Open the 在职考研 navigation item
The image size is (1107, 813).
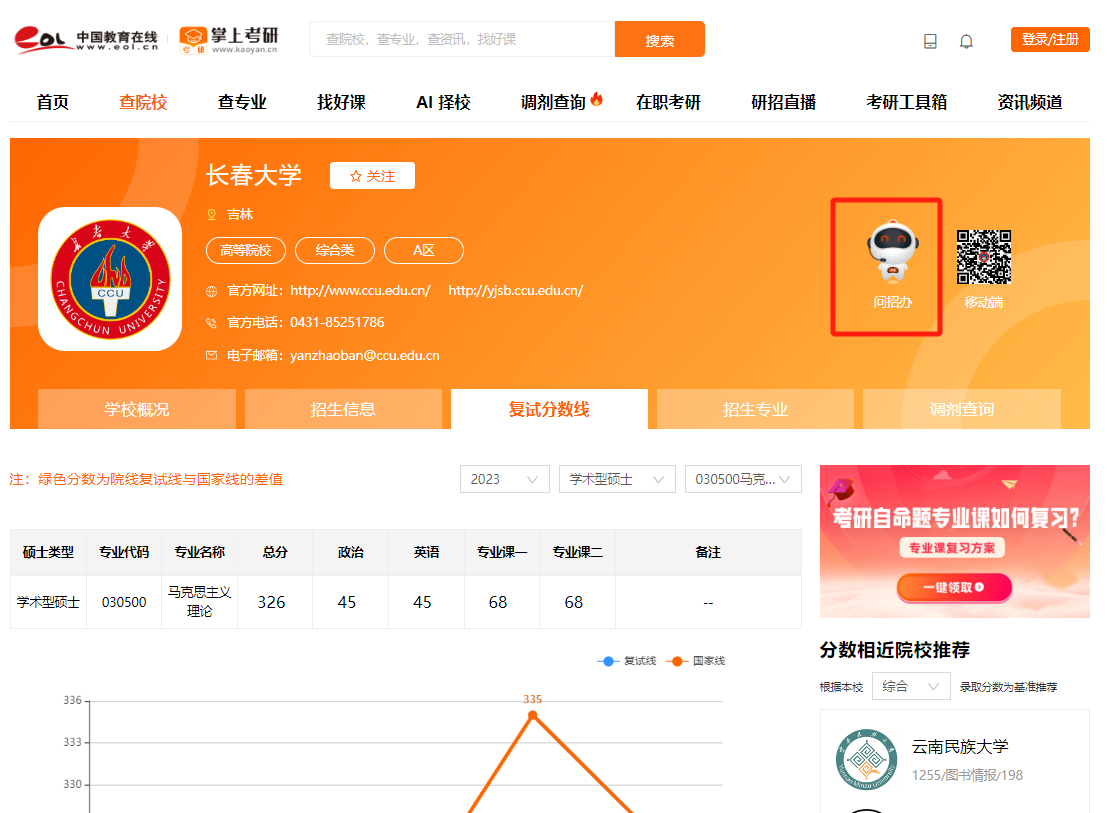coord(668,102)
